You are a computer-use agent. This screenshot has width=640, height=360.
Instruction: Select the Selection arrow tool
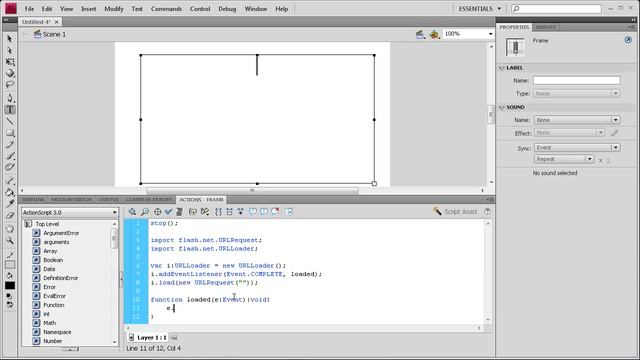[10, 39]
